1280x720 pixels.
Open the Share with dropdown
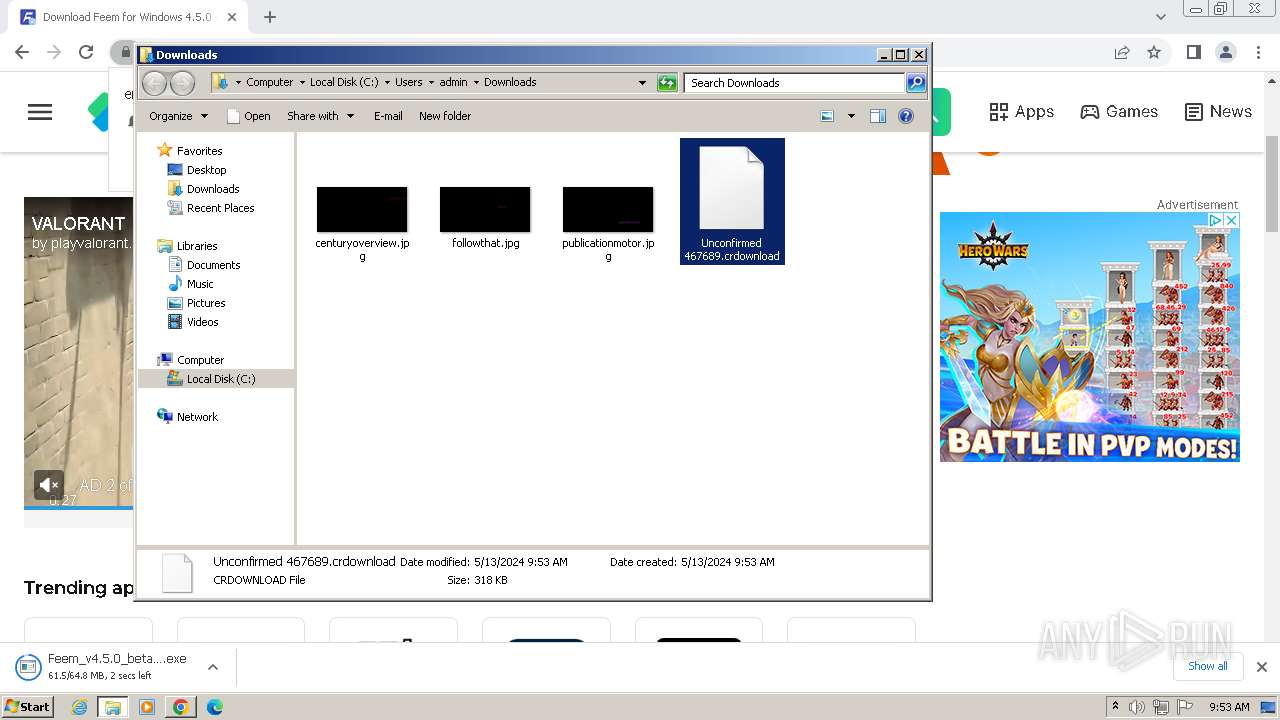(320, 116)
